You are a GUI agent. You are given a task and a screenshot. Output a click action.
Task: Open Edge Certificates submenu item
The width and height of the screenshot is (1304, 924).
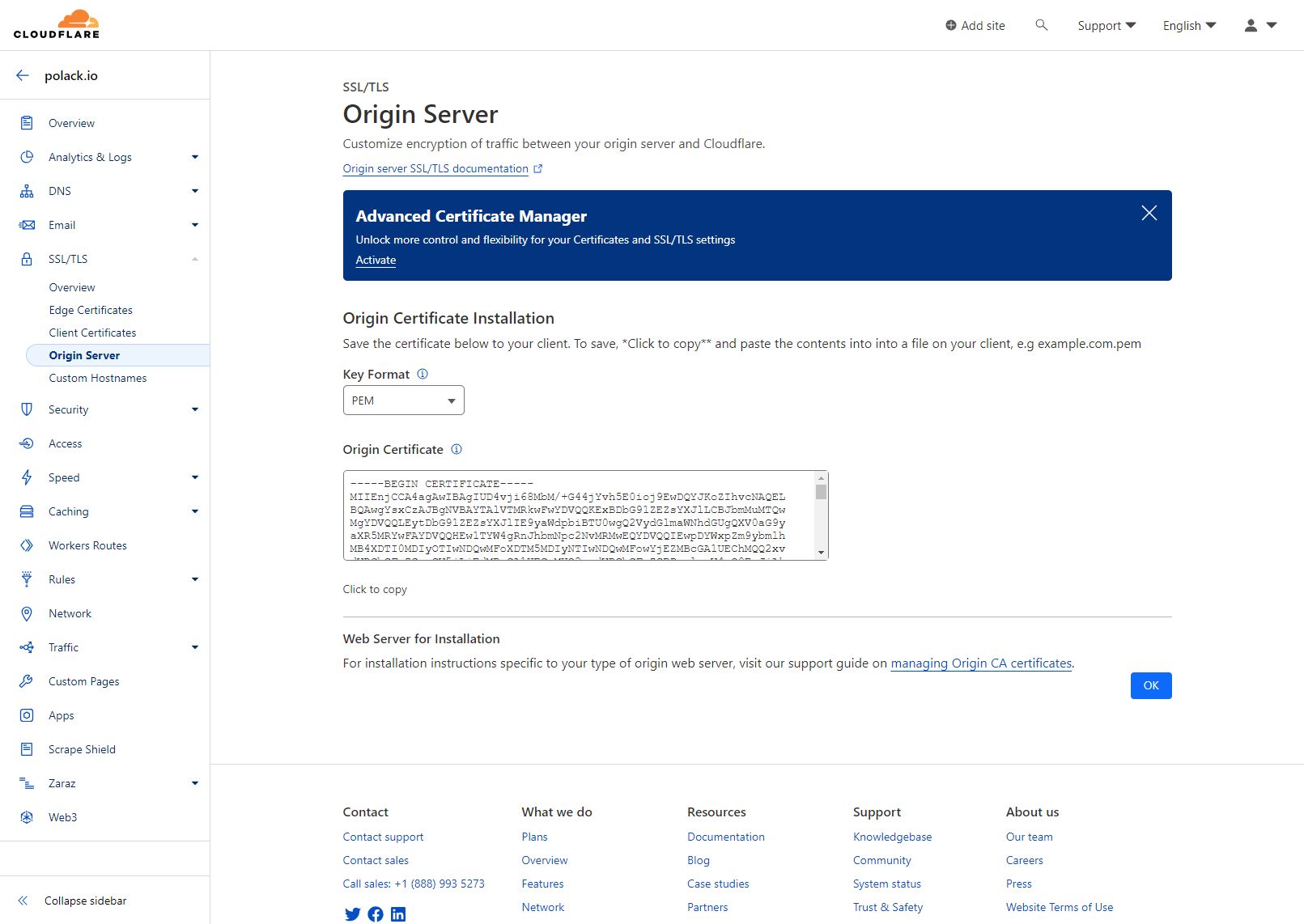(x=91, y=310)
